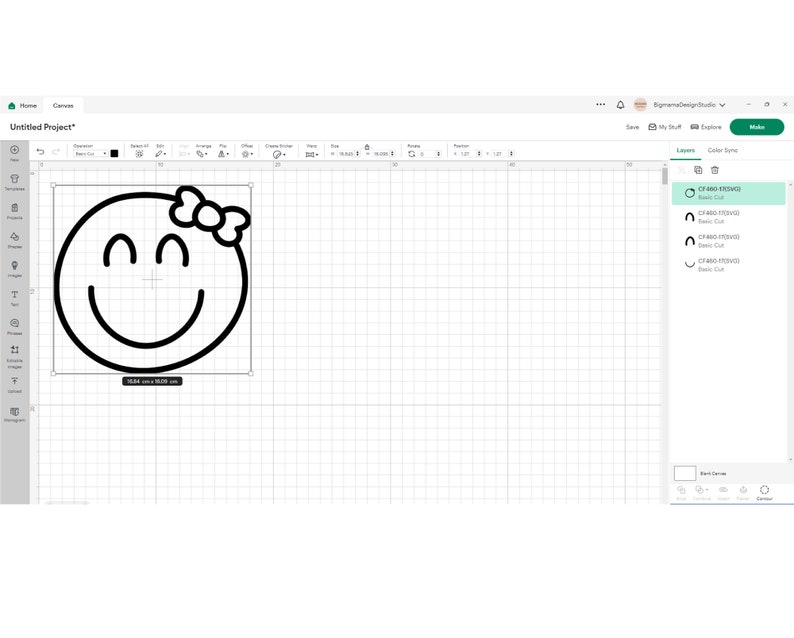Open the Arrange dropdown

202,154
